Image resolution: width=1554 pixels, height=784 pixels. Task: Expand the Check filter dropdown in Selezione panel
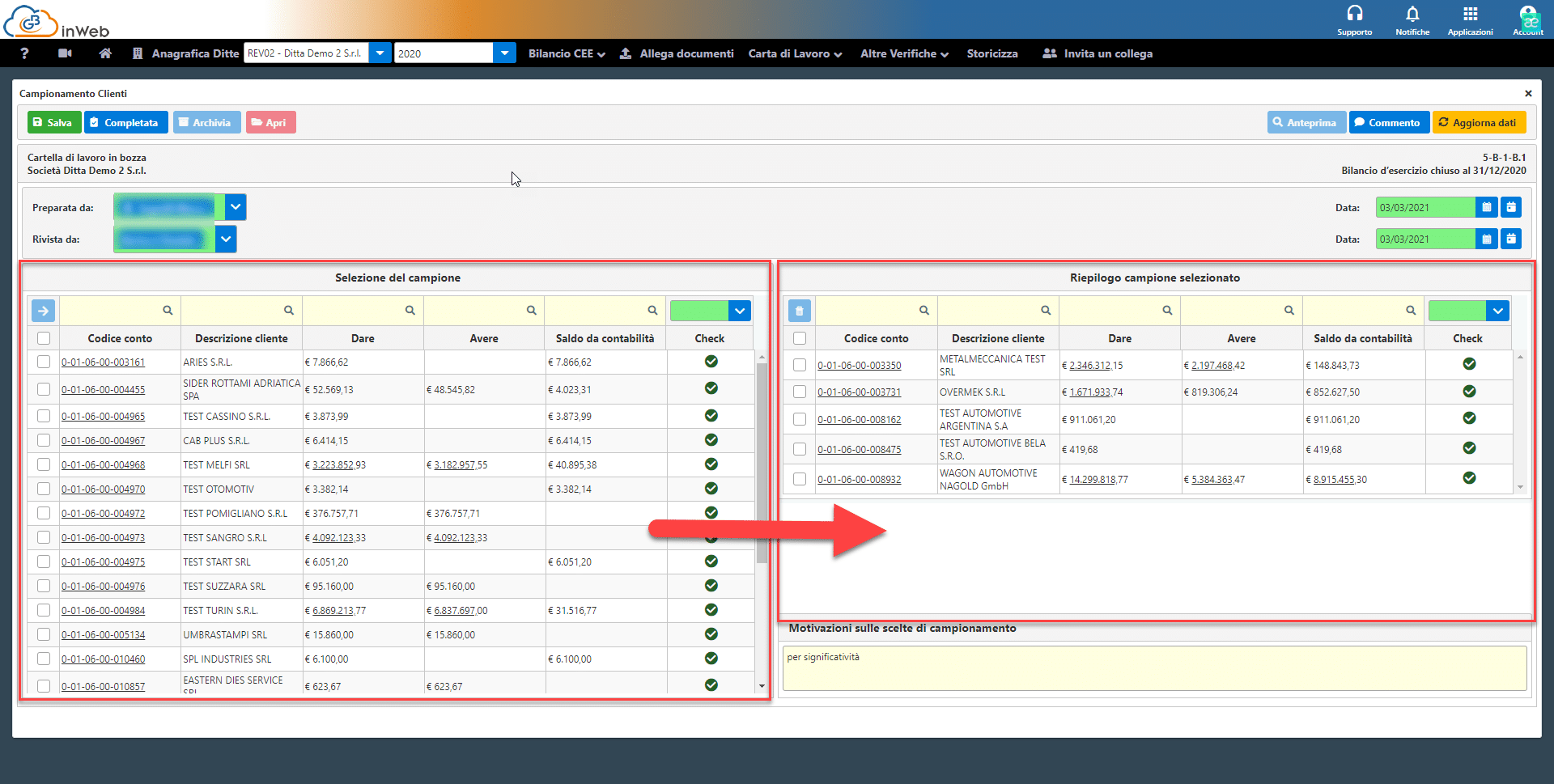[740, 311]
